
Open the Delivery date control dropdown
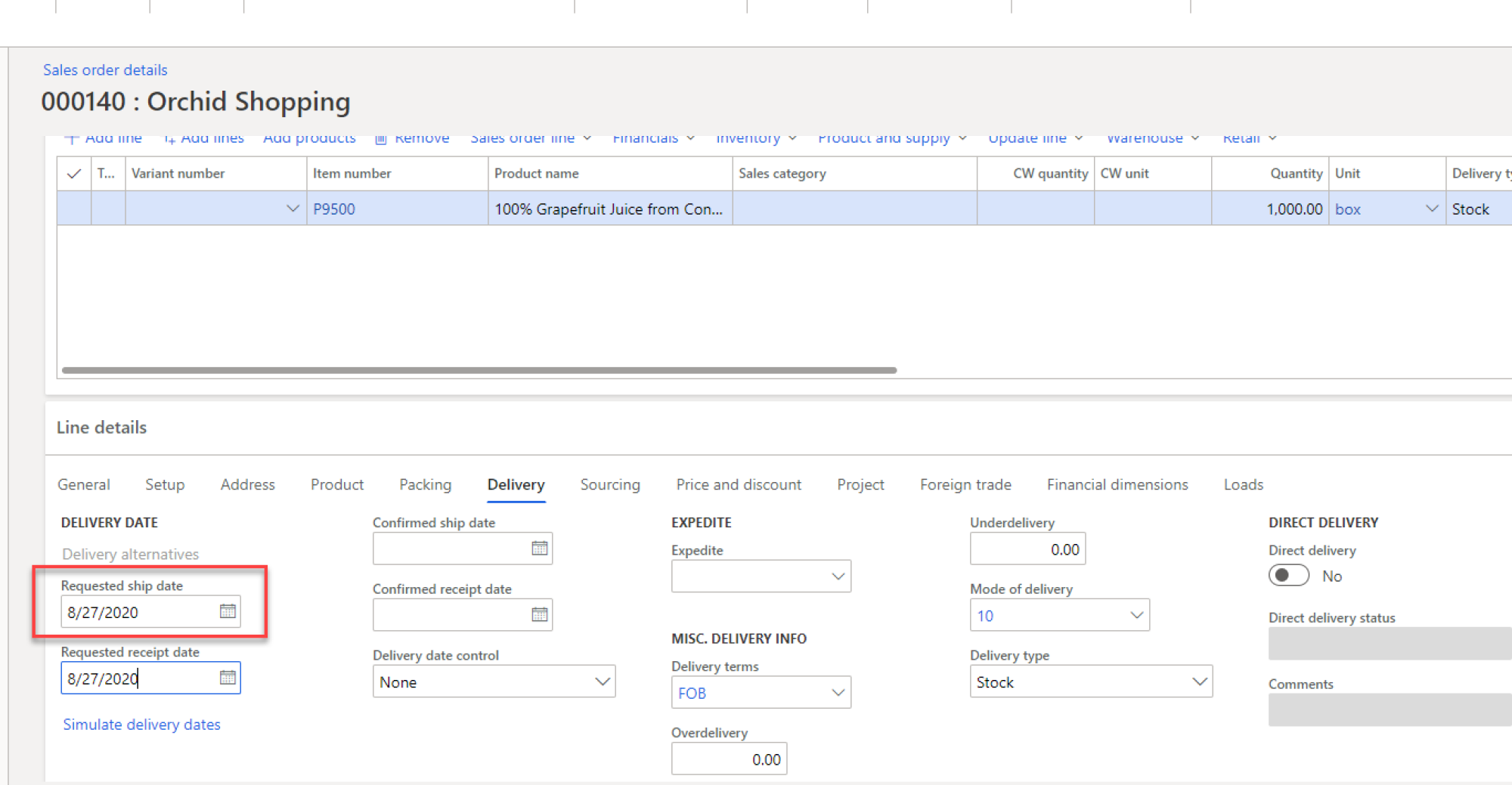(602, 681)
